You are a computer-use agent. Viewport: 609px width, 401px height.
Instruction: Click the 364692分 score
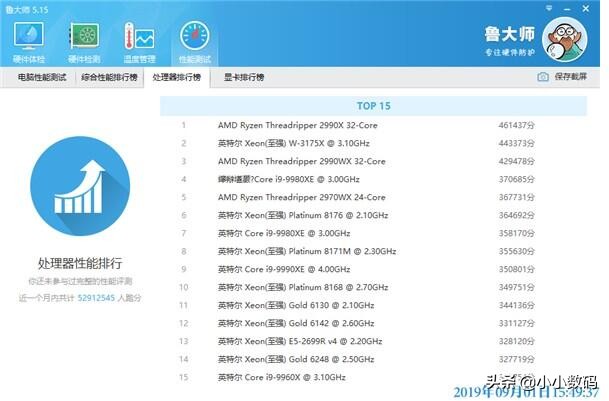pos(517,215)
